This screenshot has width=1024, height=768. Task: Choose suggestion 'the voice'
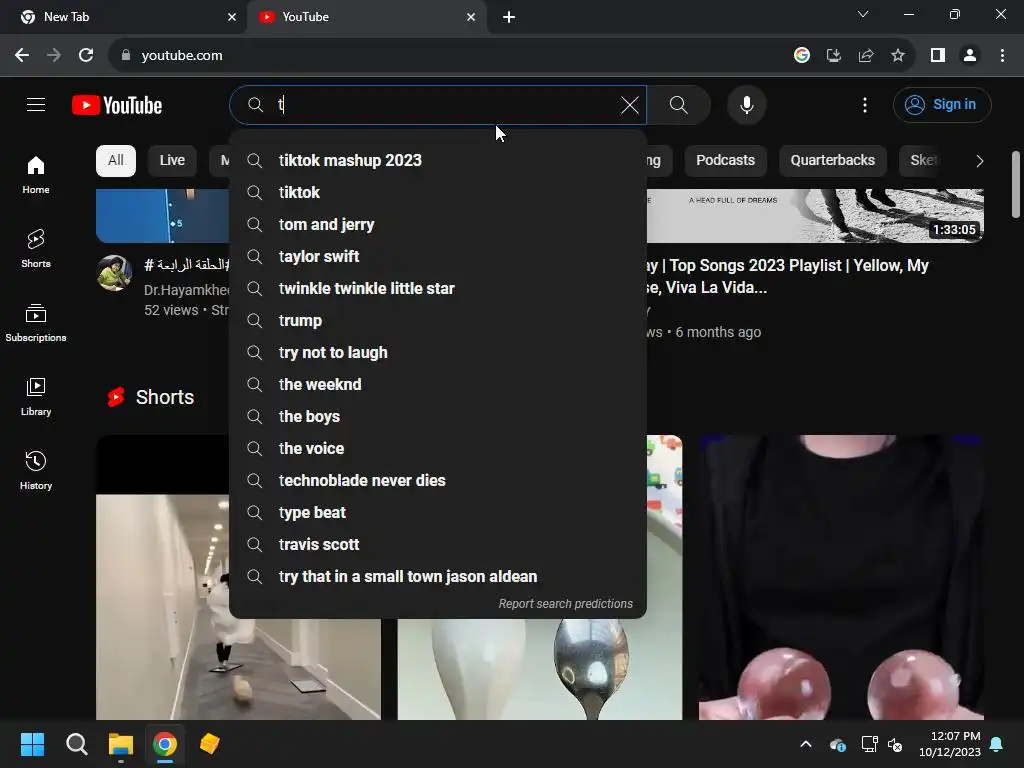438,449
